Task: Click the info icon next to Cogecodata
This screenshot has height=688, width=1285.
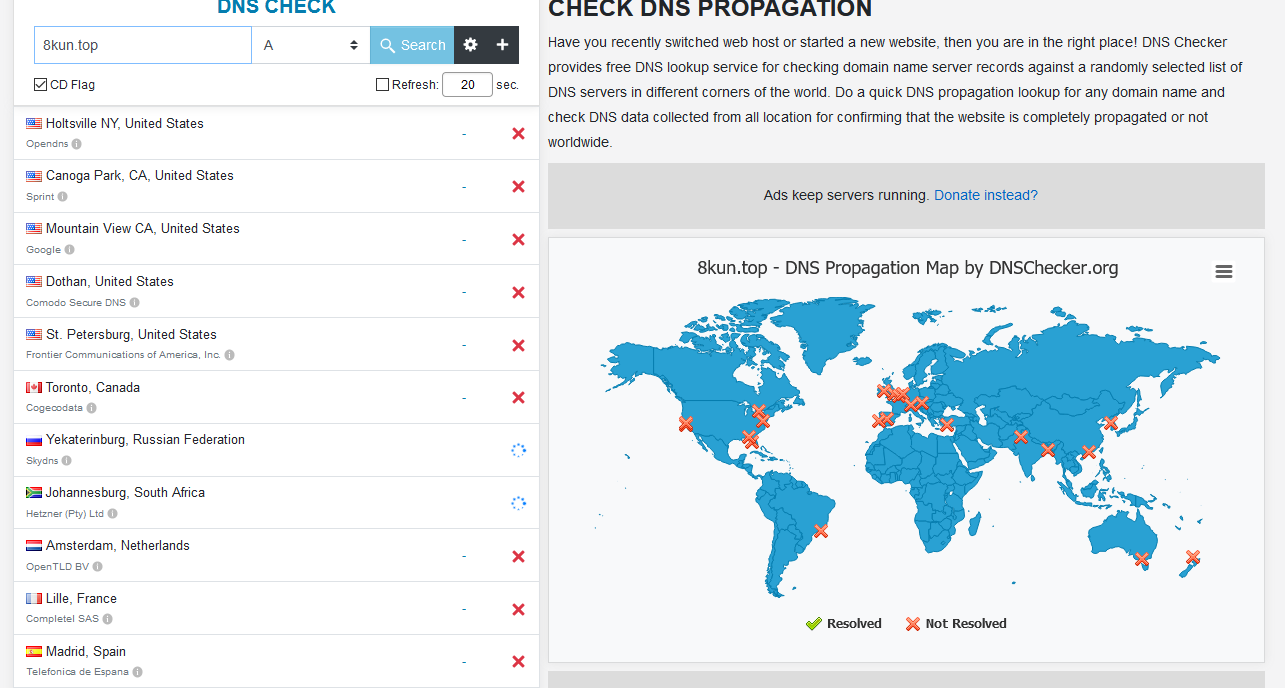Action: 92,408
